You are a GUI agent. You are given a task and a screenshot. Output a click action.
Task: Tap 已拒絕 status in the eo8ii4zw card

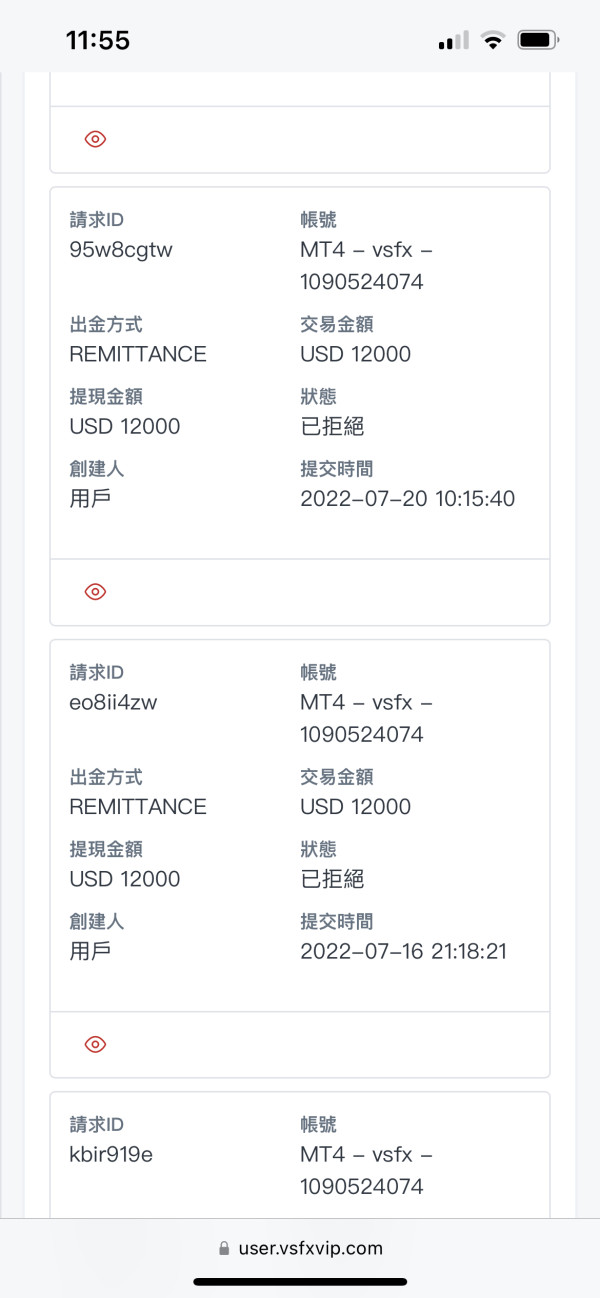point(332,878)
